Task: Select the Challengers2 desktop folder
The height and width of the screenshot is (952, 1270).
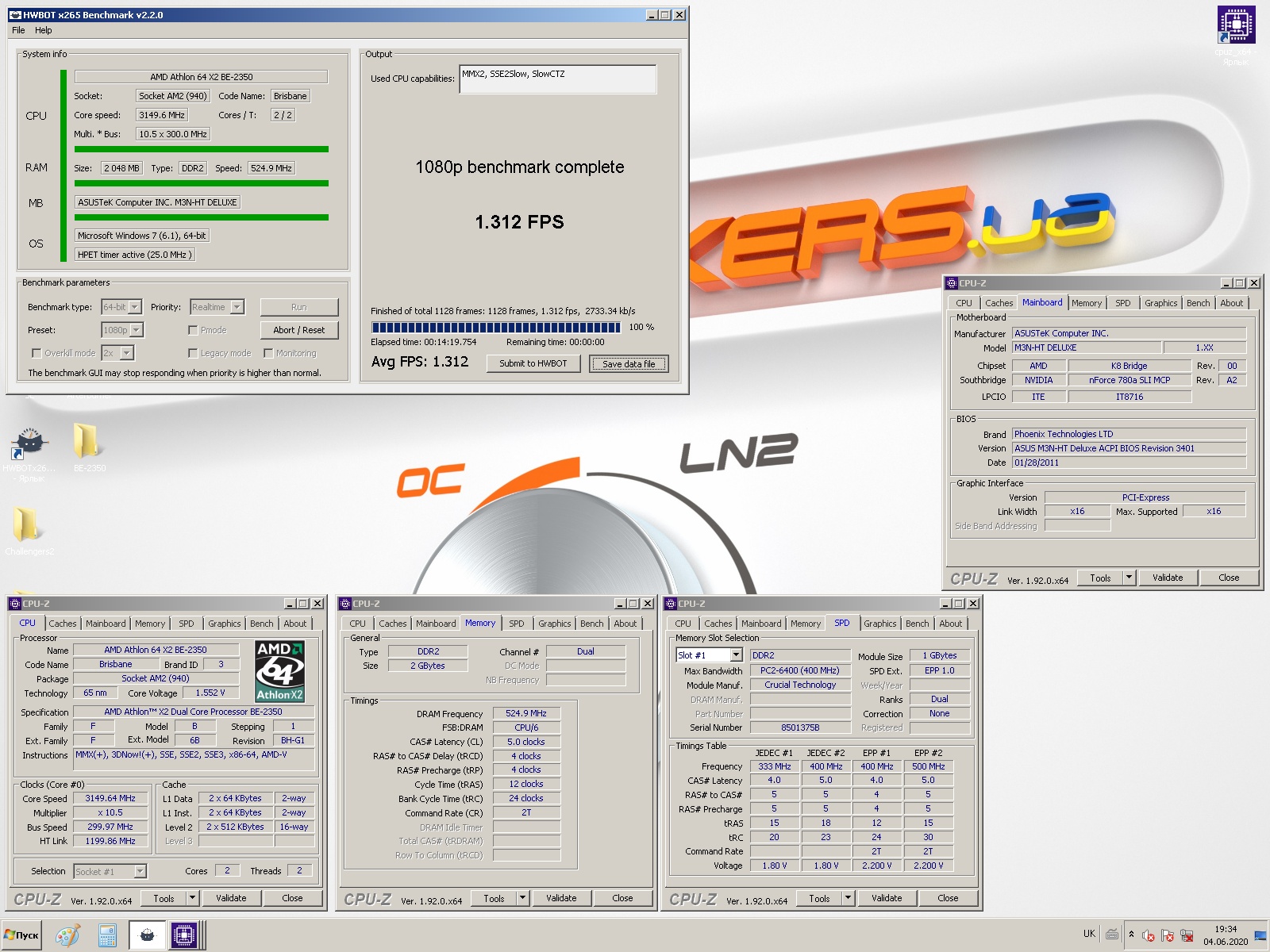Action: click(29, 530)
